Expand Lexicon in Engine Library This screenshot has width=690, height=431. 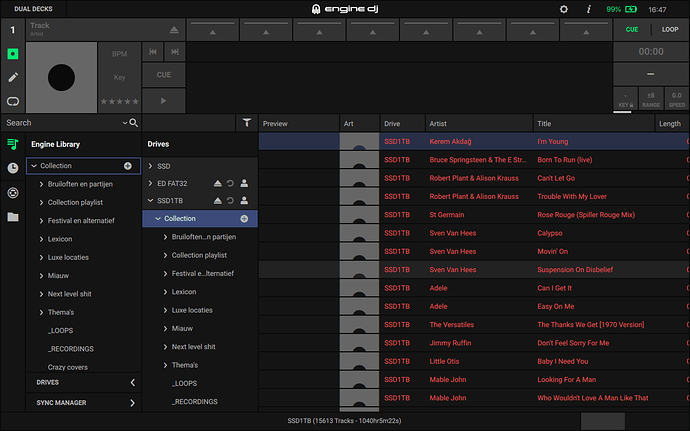point(41,239)
